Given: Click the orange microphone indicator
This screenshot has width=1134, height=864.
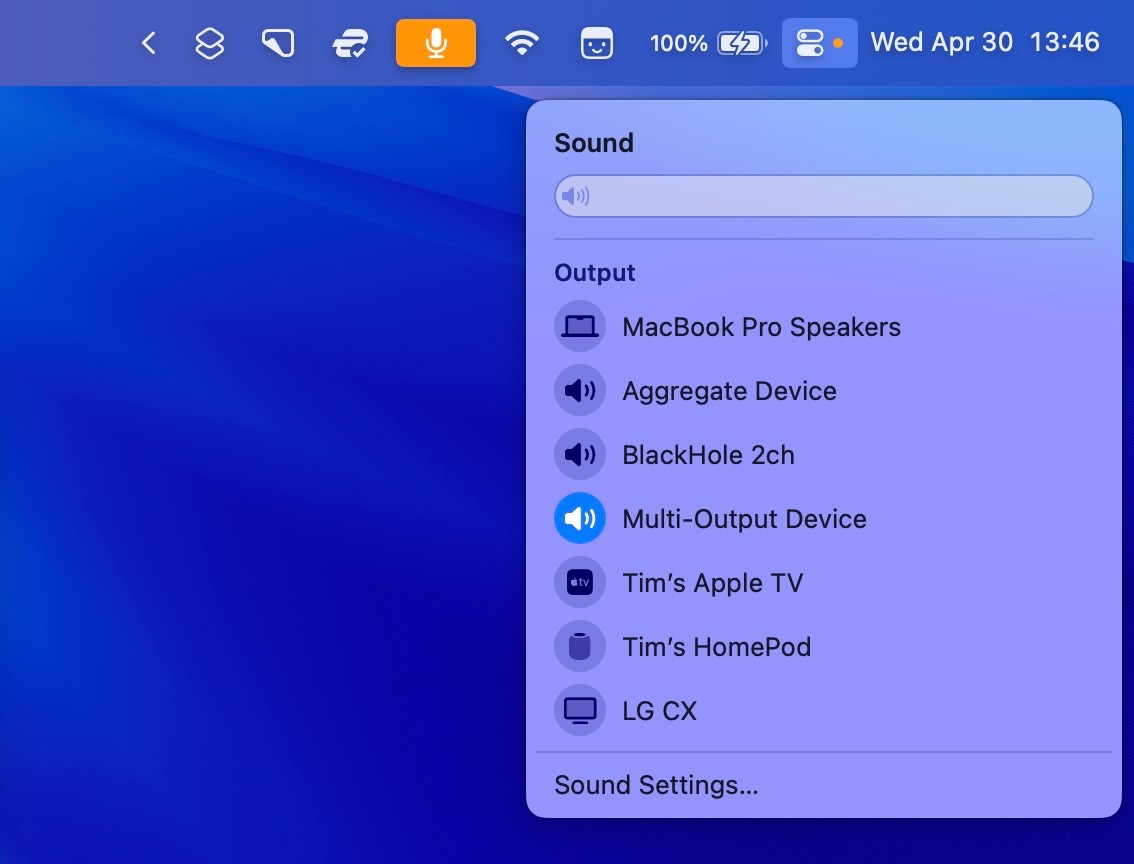Looking at the screenshot, I should (x=435, y=43).
